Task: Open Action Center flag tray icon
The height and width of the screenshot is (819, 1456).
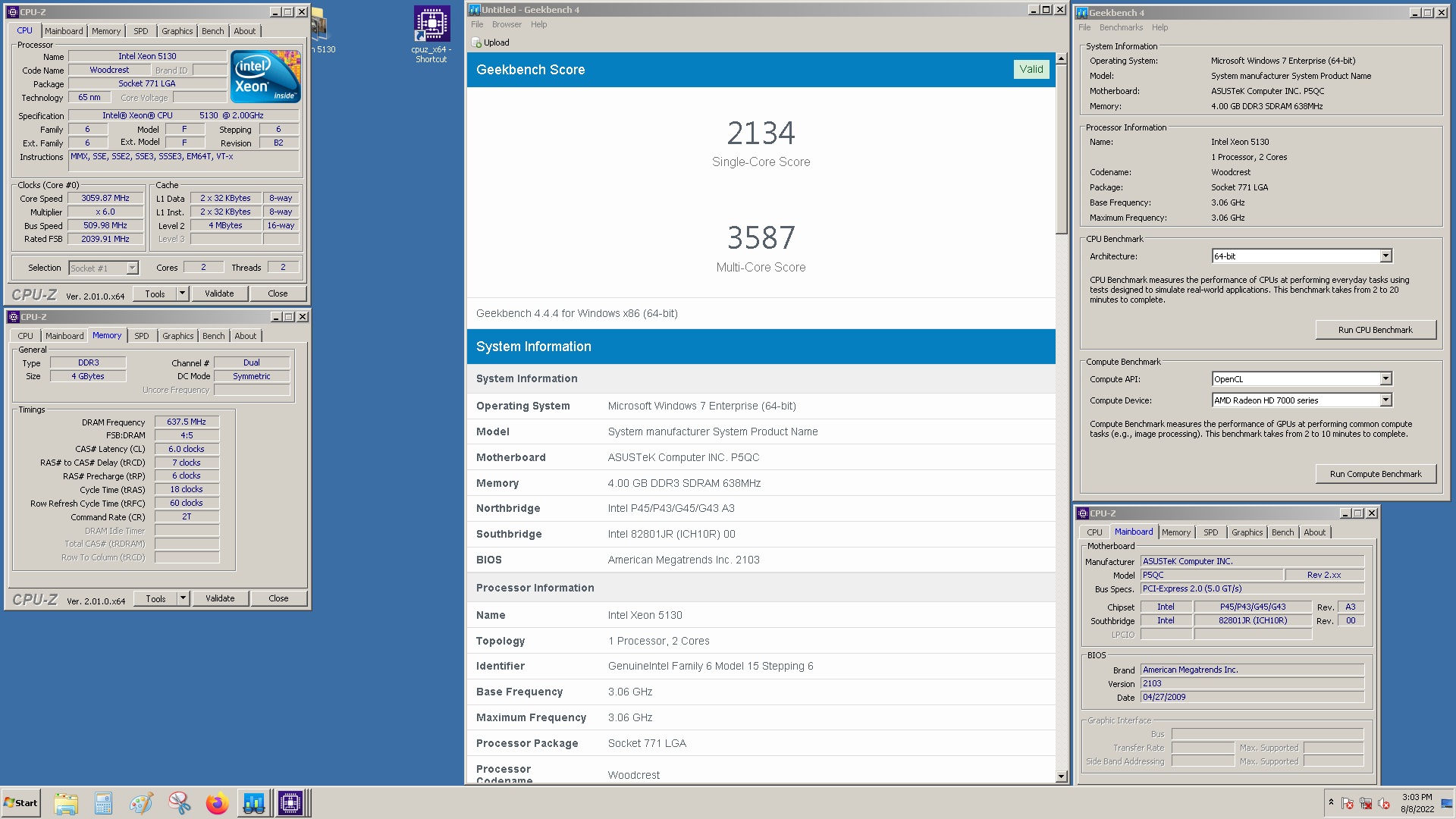Action: [x=1348, y=803]
